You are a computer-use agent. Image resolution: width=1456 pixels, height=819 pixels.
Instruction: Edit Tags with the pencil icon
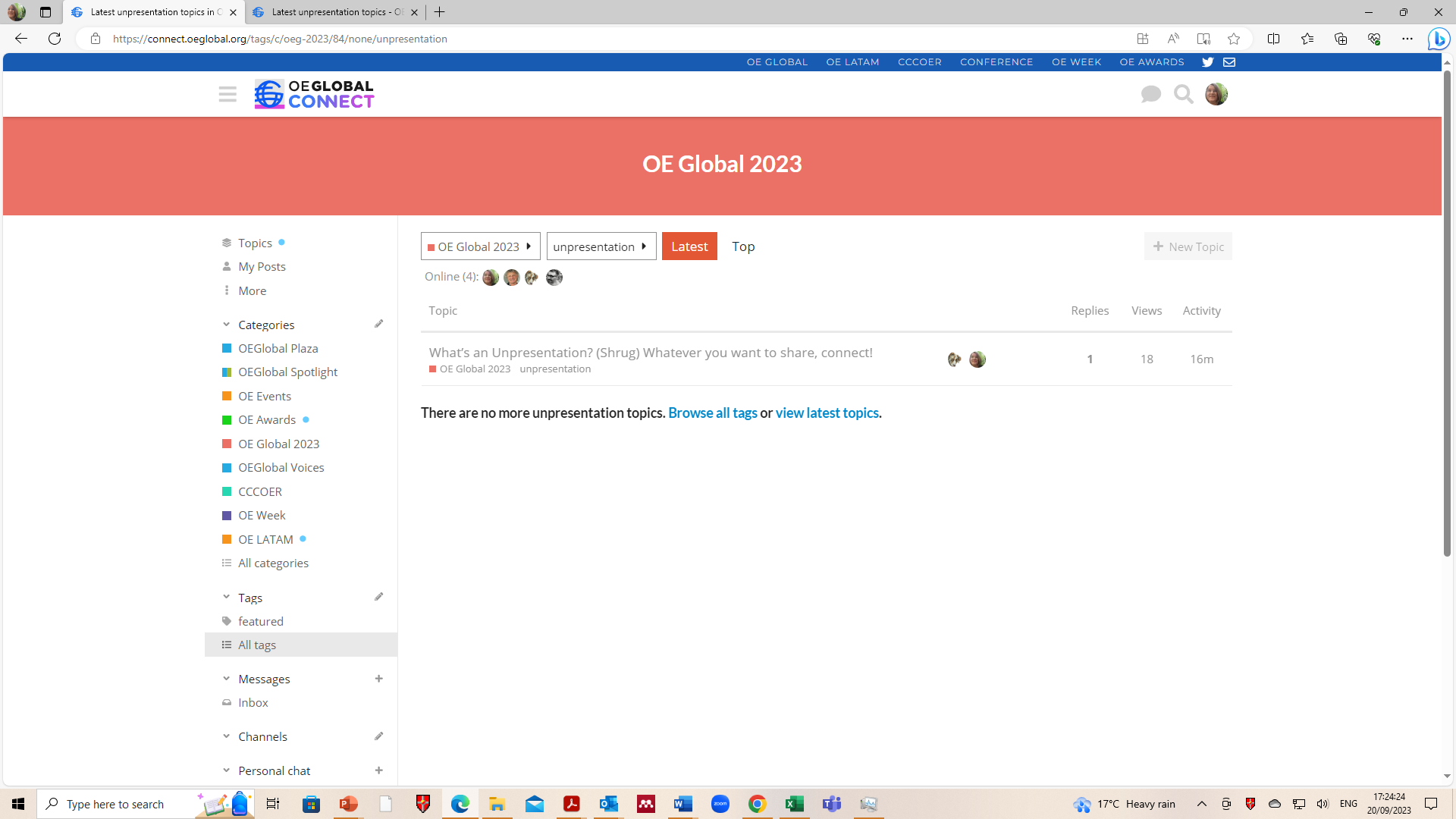(x=378, y=598)
